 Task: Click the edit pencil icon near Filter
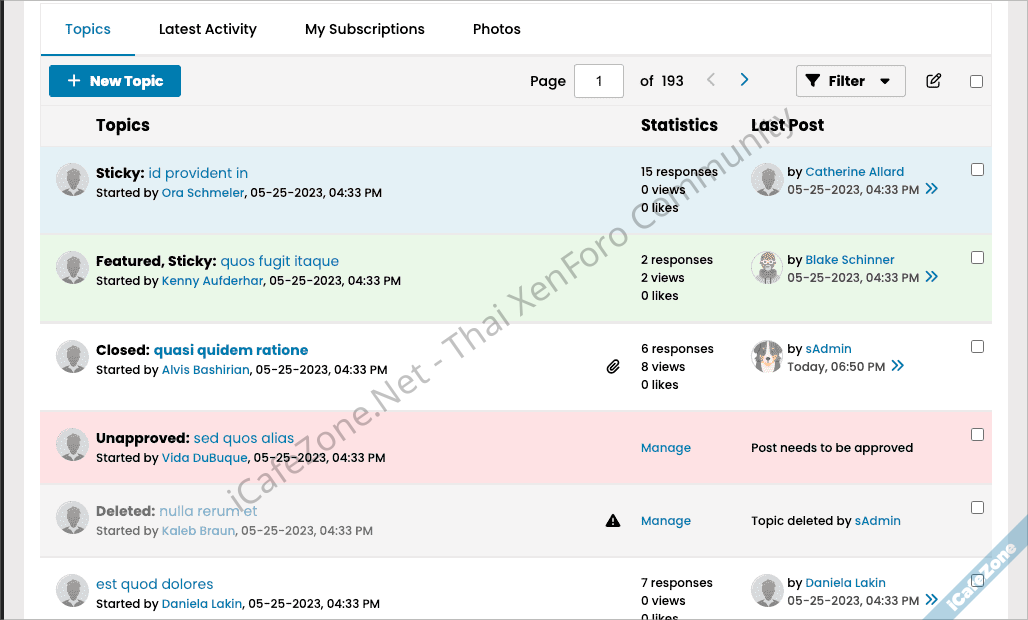point(933,81)
